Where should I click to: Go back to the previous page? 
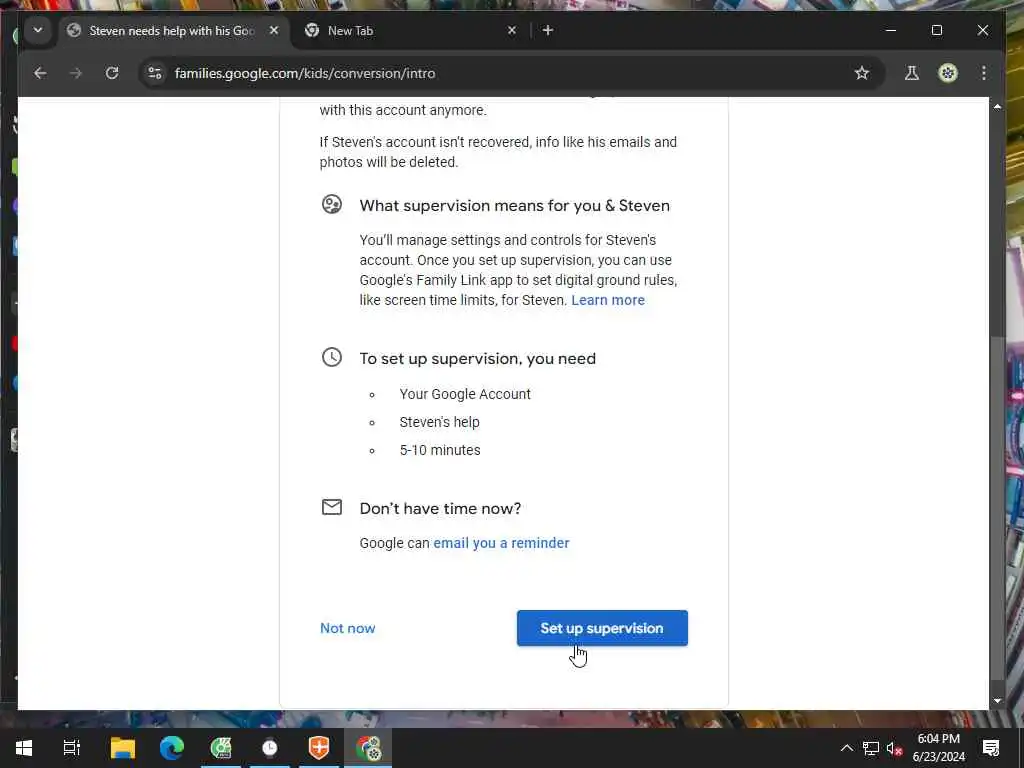[x=40, y=73]
